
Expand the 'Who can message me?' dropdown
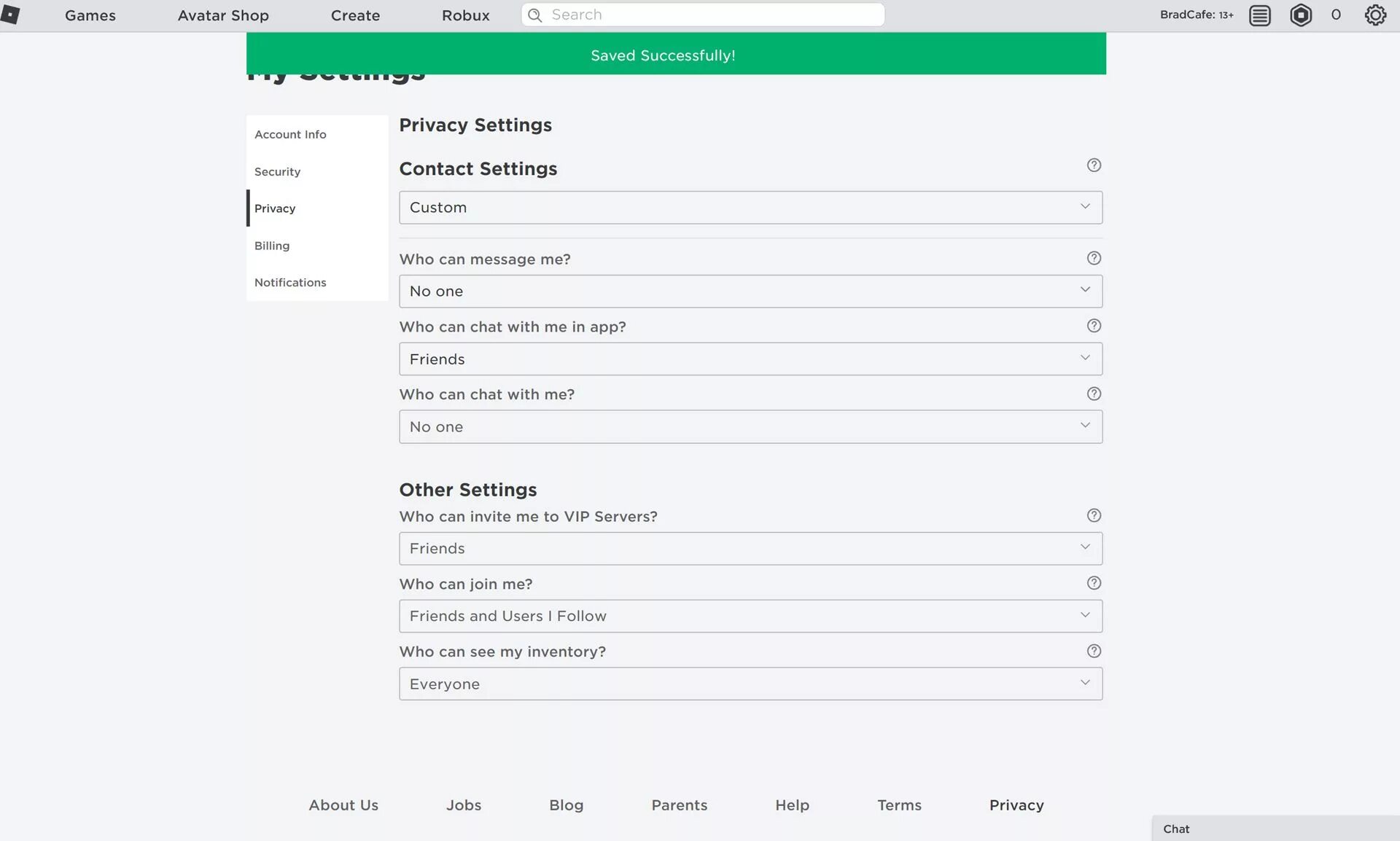click(750, 291)
